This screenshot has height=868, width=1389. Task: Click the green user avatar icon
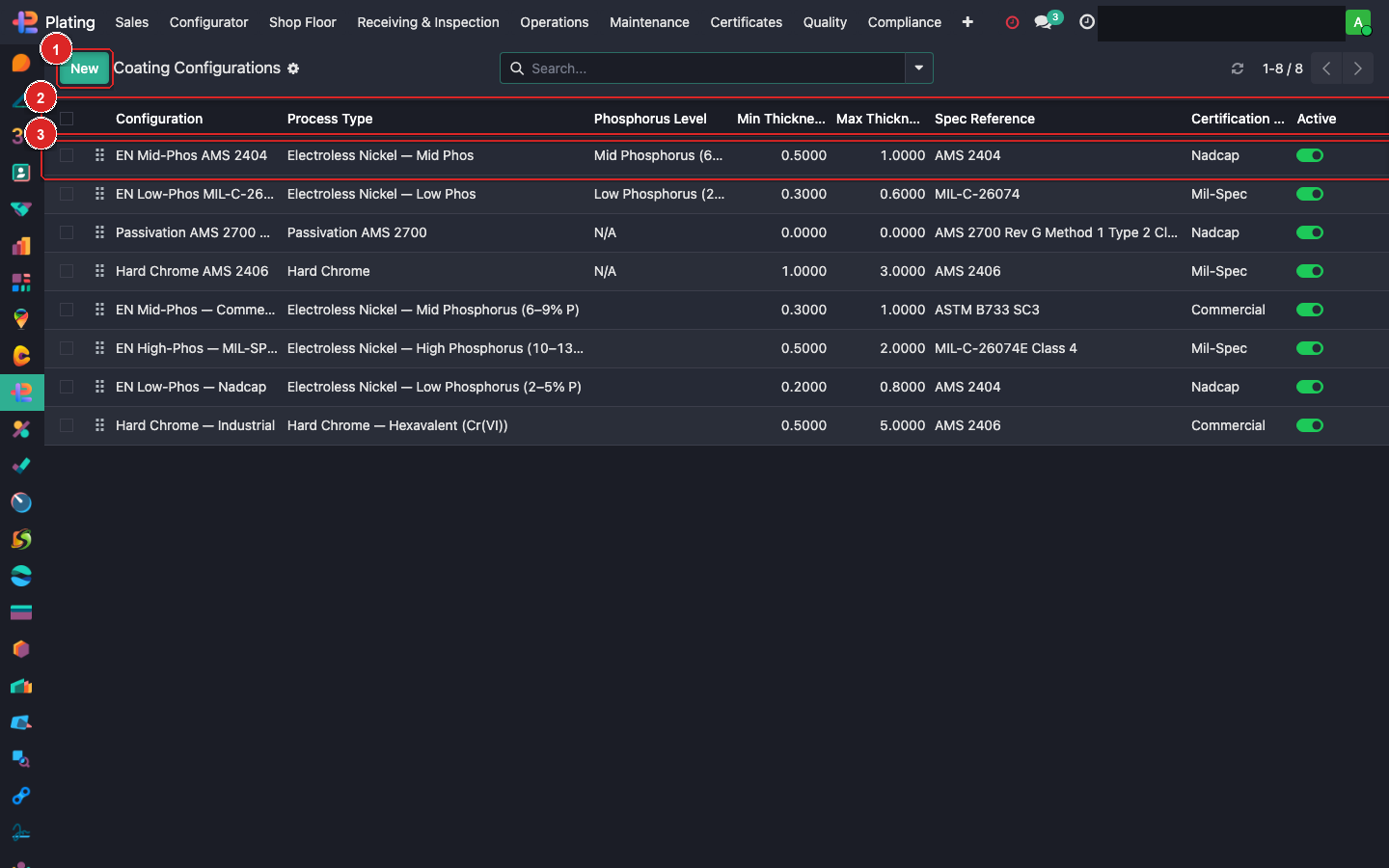click(x=1357, y=22)
